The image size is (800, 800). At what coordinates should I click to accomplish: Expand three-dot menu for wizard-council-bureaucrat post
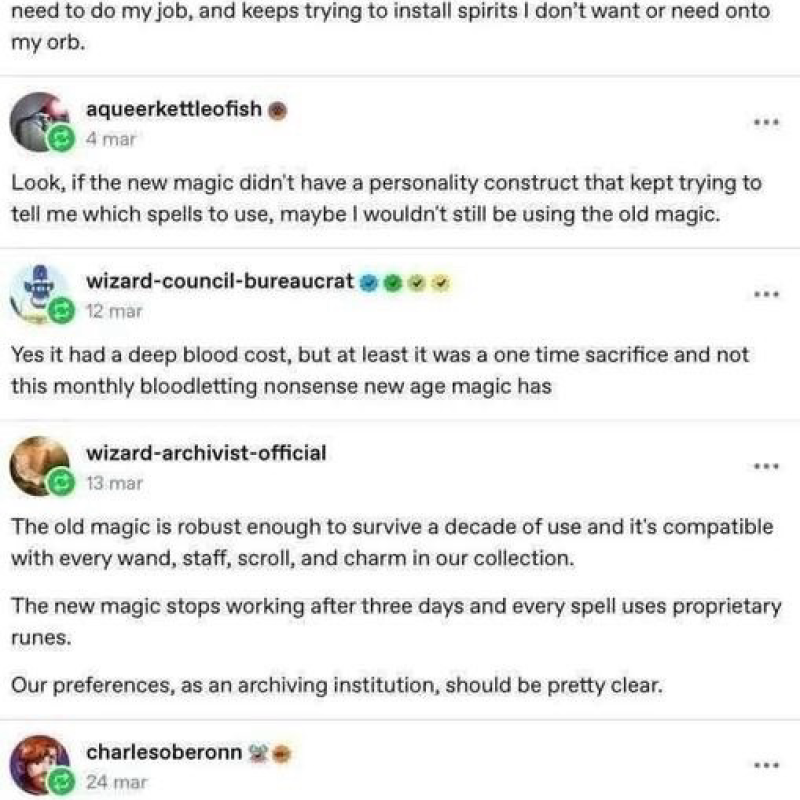coord(766,295)
